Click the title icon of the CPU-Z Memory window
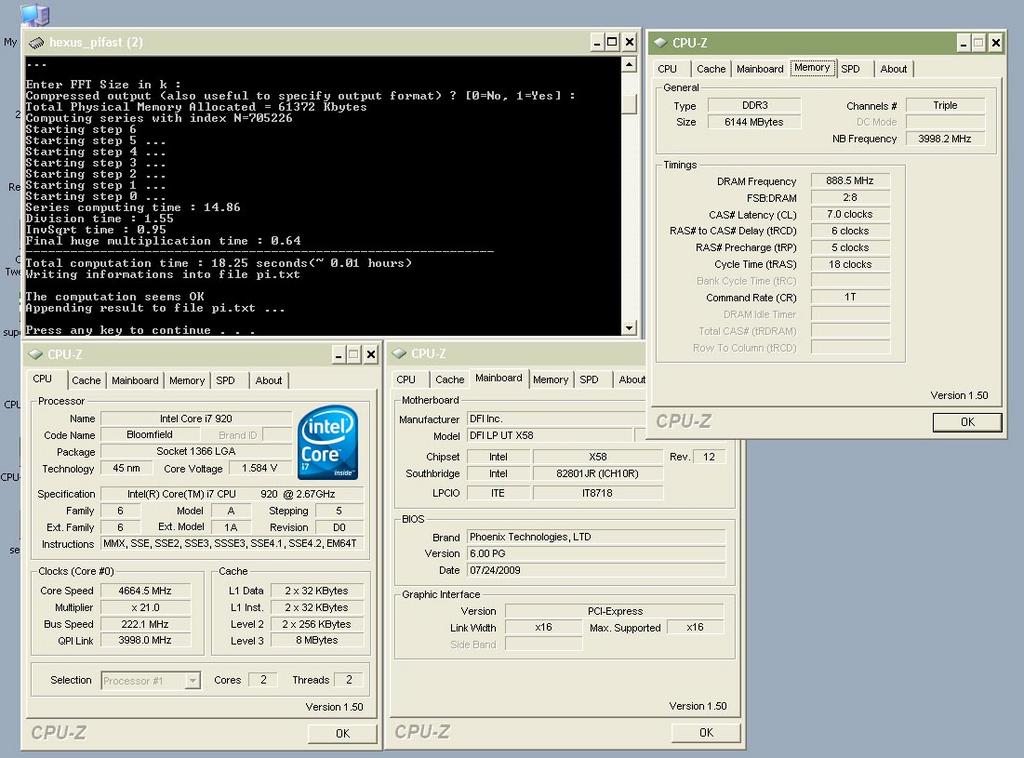 pos(661,42)
